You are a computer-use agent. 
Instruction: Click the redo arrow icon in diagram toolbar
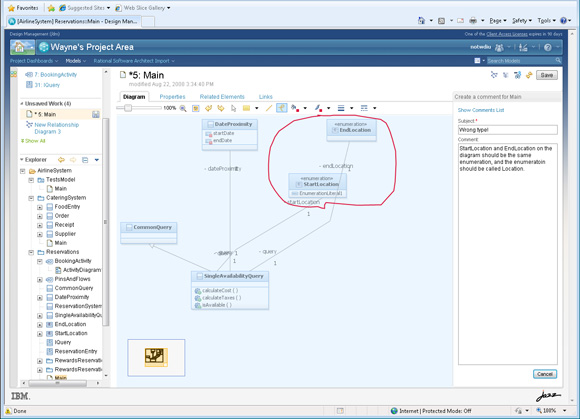pos(221,108)
